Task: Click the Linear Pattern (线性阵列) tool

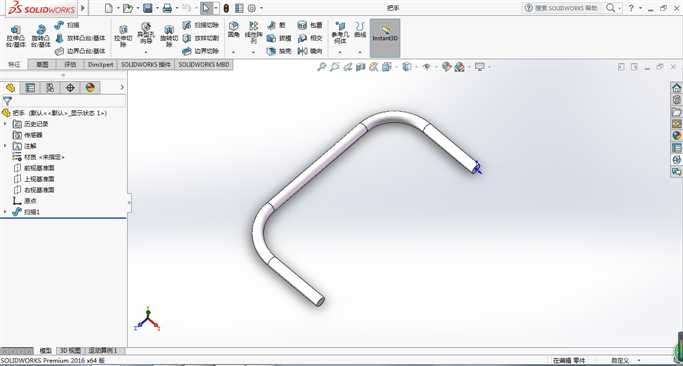Action: coord(254,33)
